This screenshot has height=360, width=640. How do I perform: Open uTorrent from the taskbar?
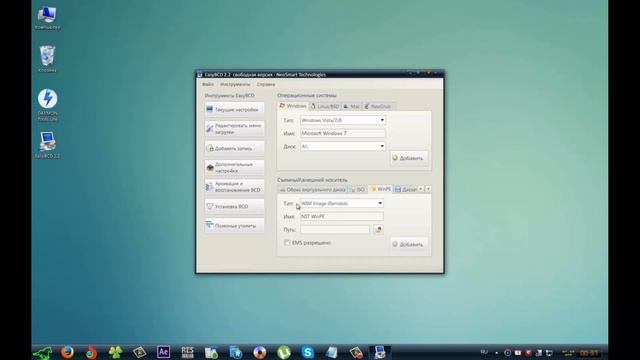click(x=284, y=352)
